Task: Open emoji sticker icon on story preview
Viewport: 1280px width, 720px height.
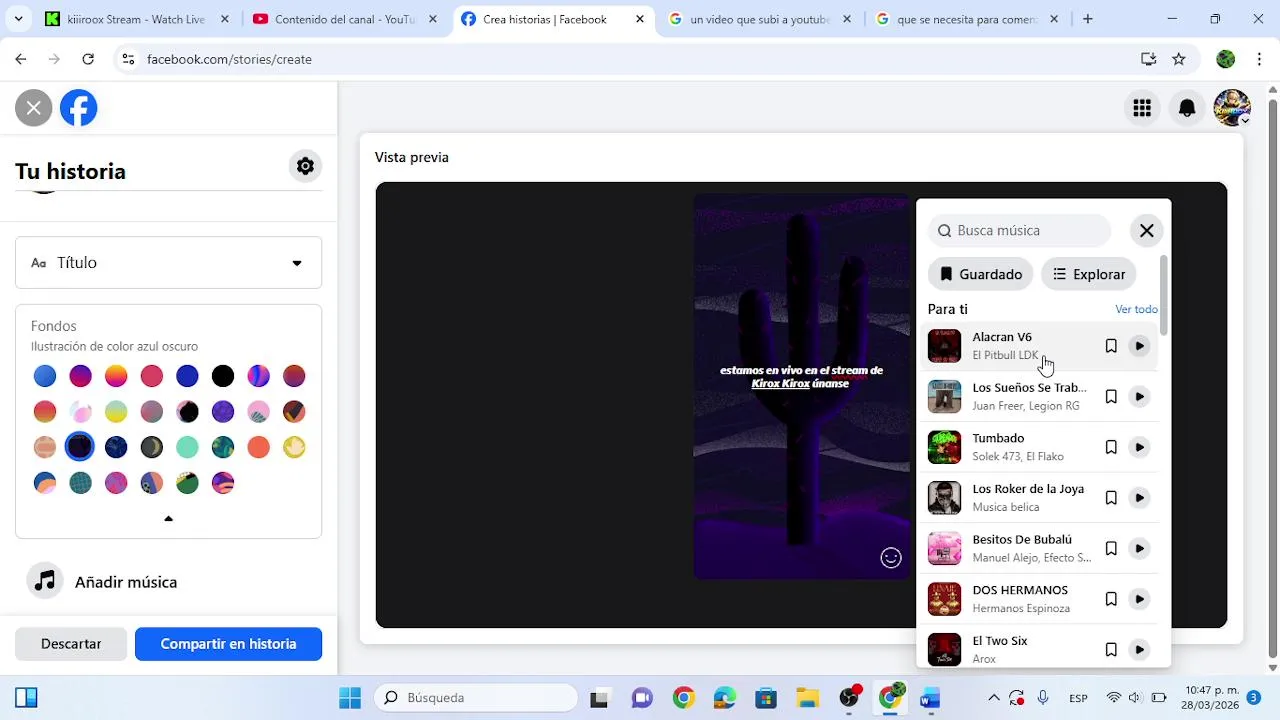Action: 890,558
